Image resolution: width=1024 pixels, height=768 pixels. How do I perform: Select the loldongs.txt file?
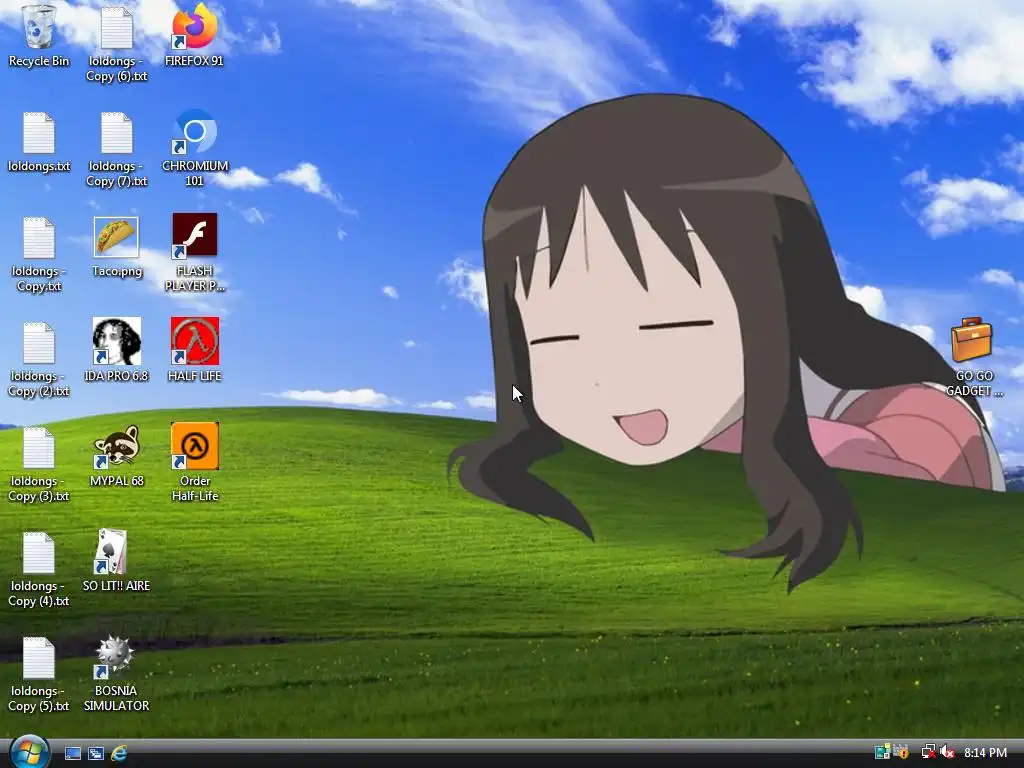pos(39,142)
